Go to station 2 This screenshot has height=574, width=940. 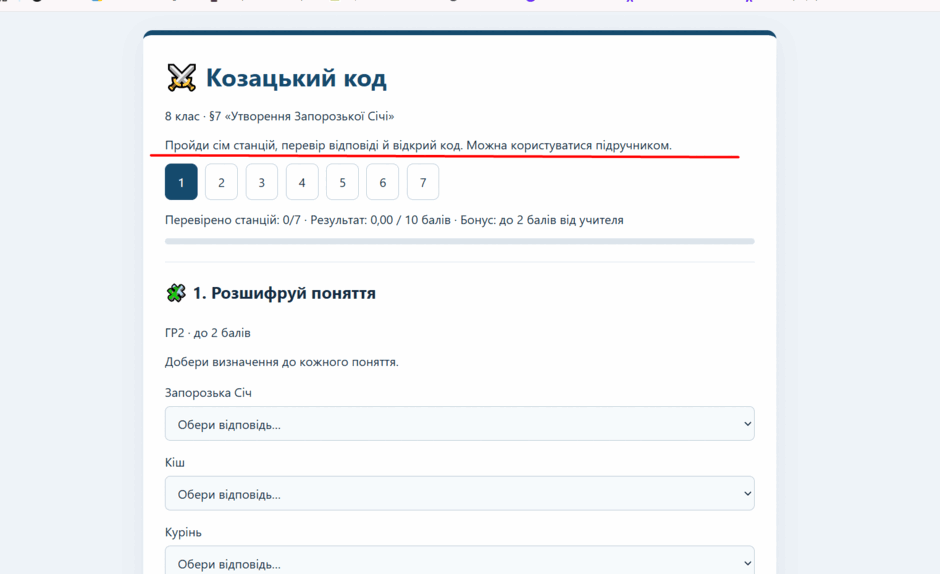click(221, 182)
